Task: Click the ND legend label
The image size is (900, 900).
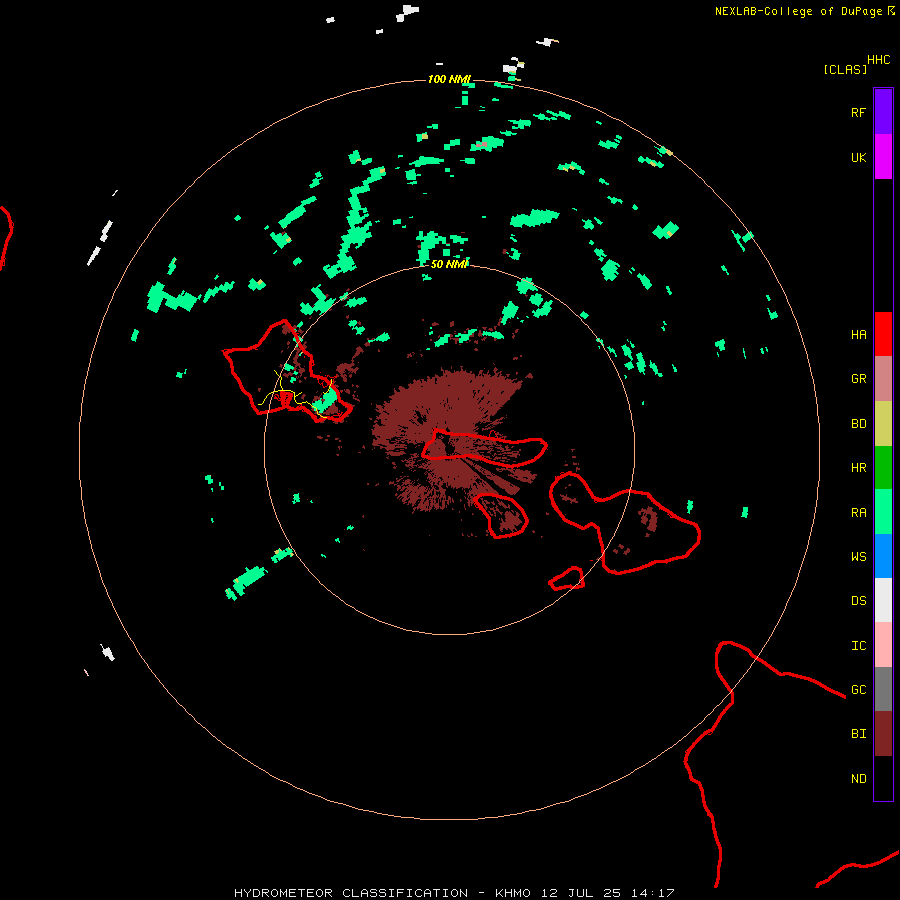Action: 858,778
